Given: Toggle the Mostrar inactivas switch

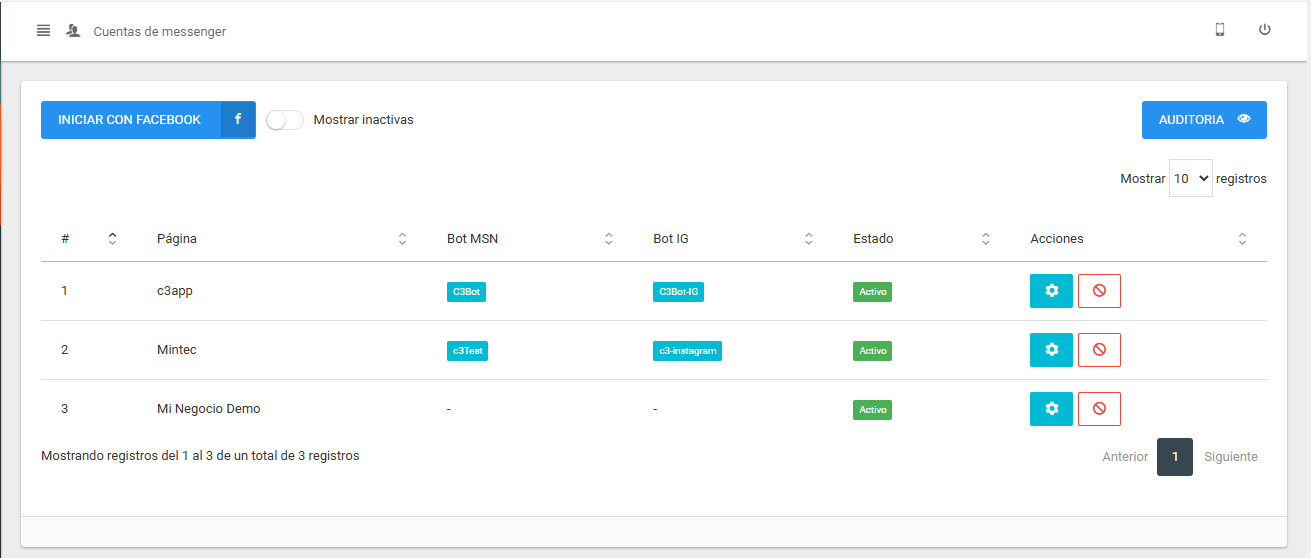Looking at the screenshot, I should (285, 120).
